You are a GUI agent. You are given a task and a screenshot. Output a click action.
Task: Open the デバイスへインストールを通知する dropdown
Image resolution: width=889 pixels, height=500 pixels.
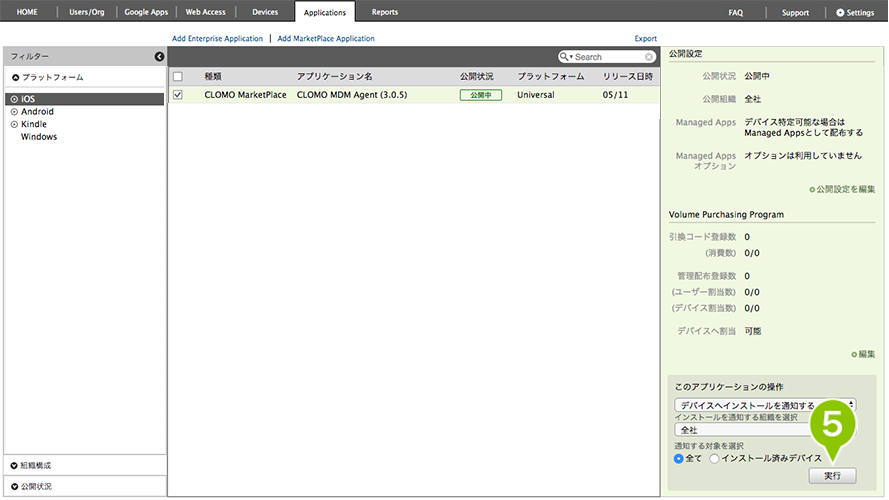point(765,404)
